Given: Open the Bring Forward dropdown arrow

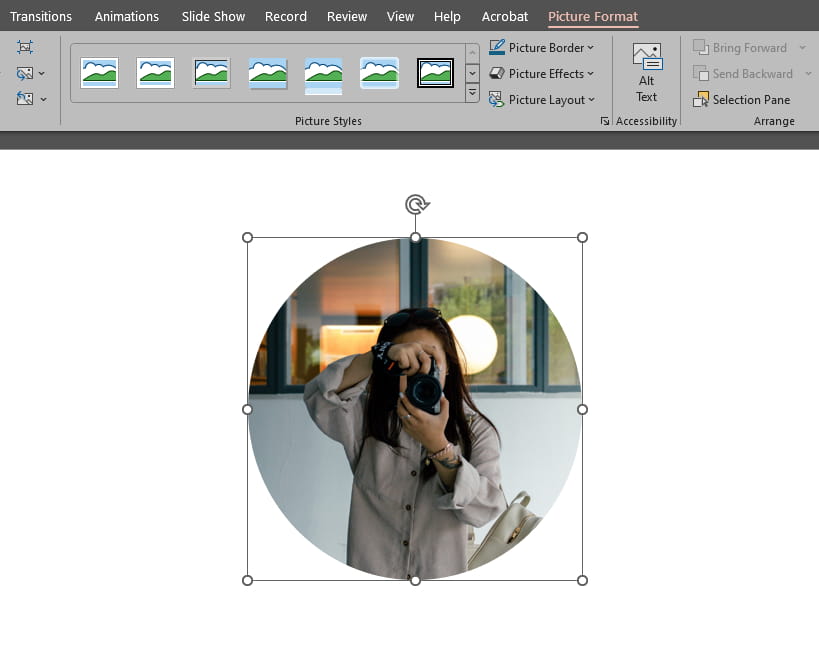Looking at the screenshot, I should [803, 48].
